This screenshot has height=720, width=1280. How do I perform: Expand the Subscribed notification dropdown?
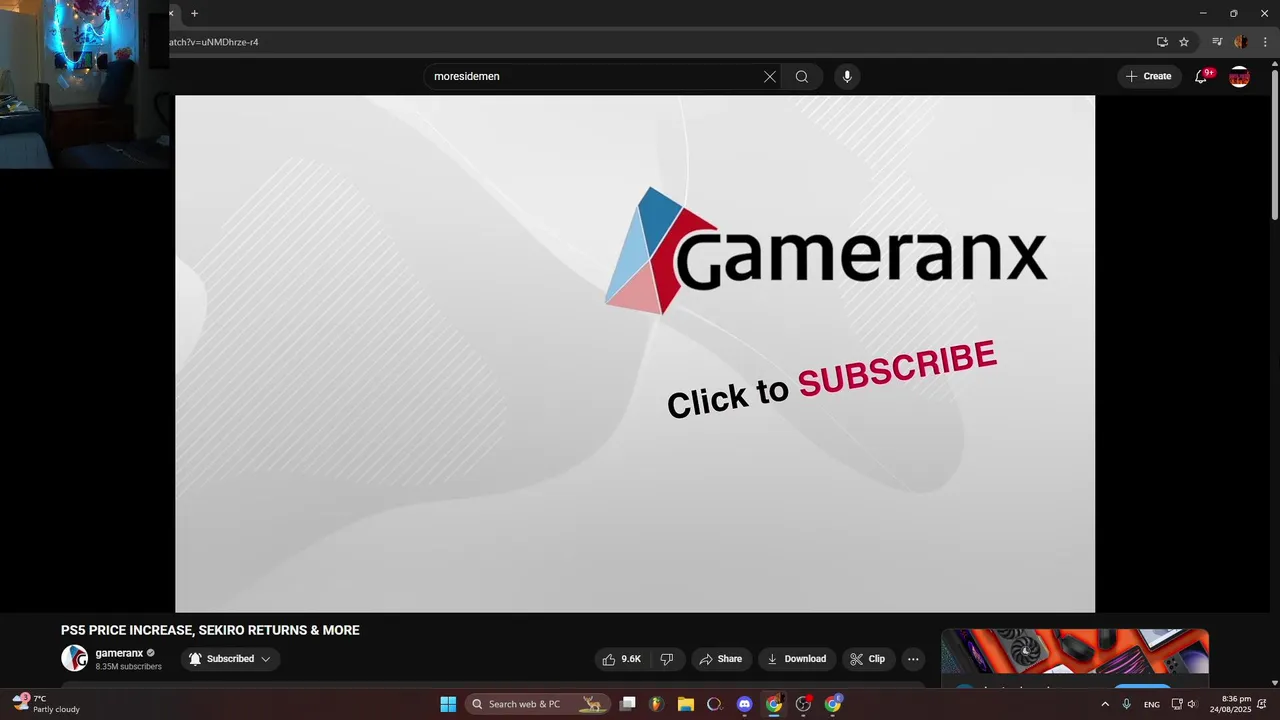230,659
